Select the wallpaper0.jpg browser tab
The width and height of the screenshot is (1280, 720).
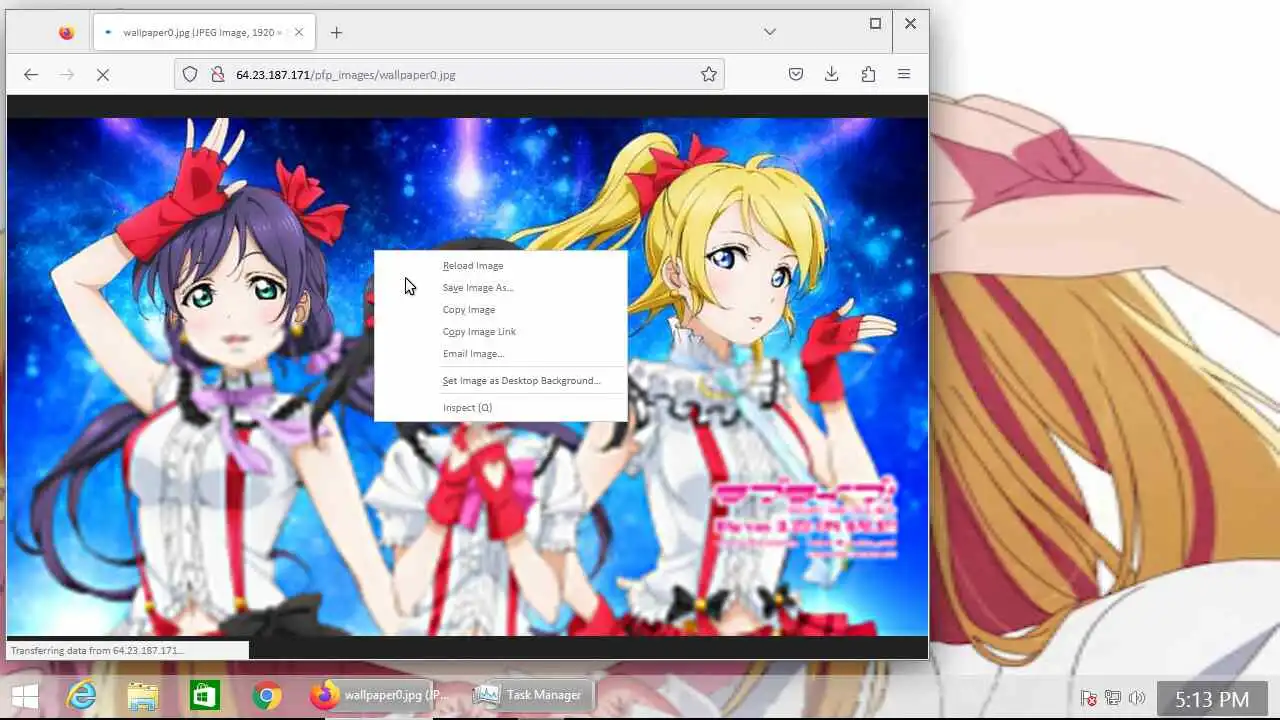(x=203, y=32)
